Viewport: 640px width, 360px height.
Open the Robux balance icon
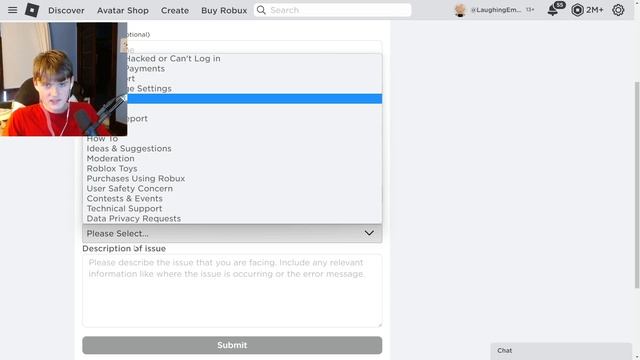tap(577, 10)
